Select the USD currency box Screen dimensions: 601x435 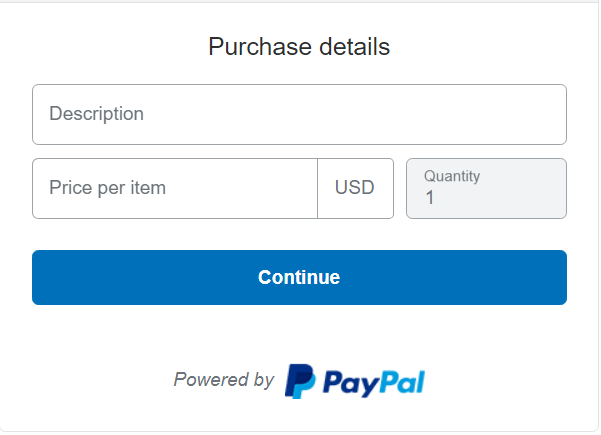click(x=355, y=189)
